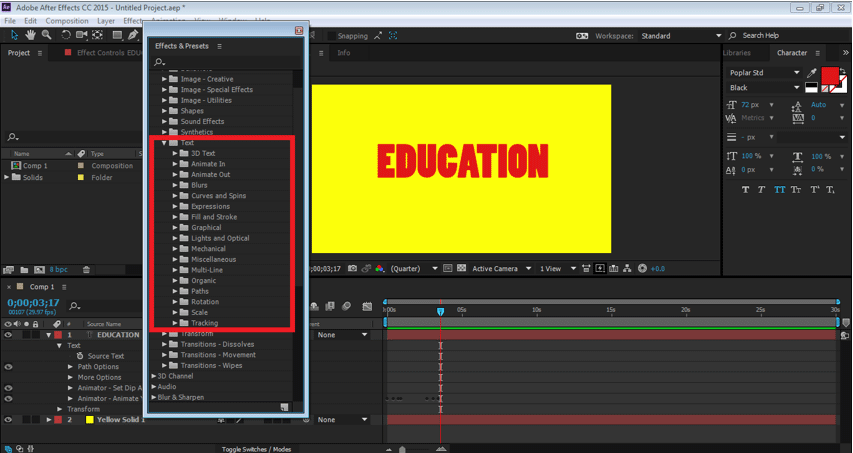The height and width of the screenshot is (453, 853).
Task: Click the Reset Exposure icon
Action: point(642,269)
